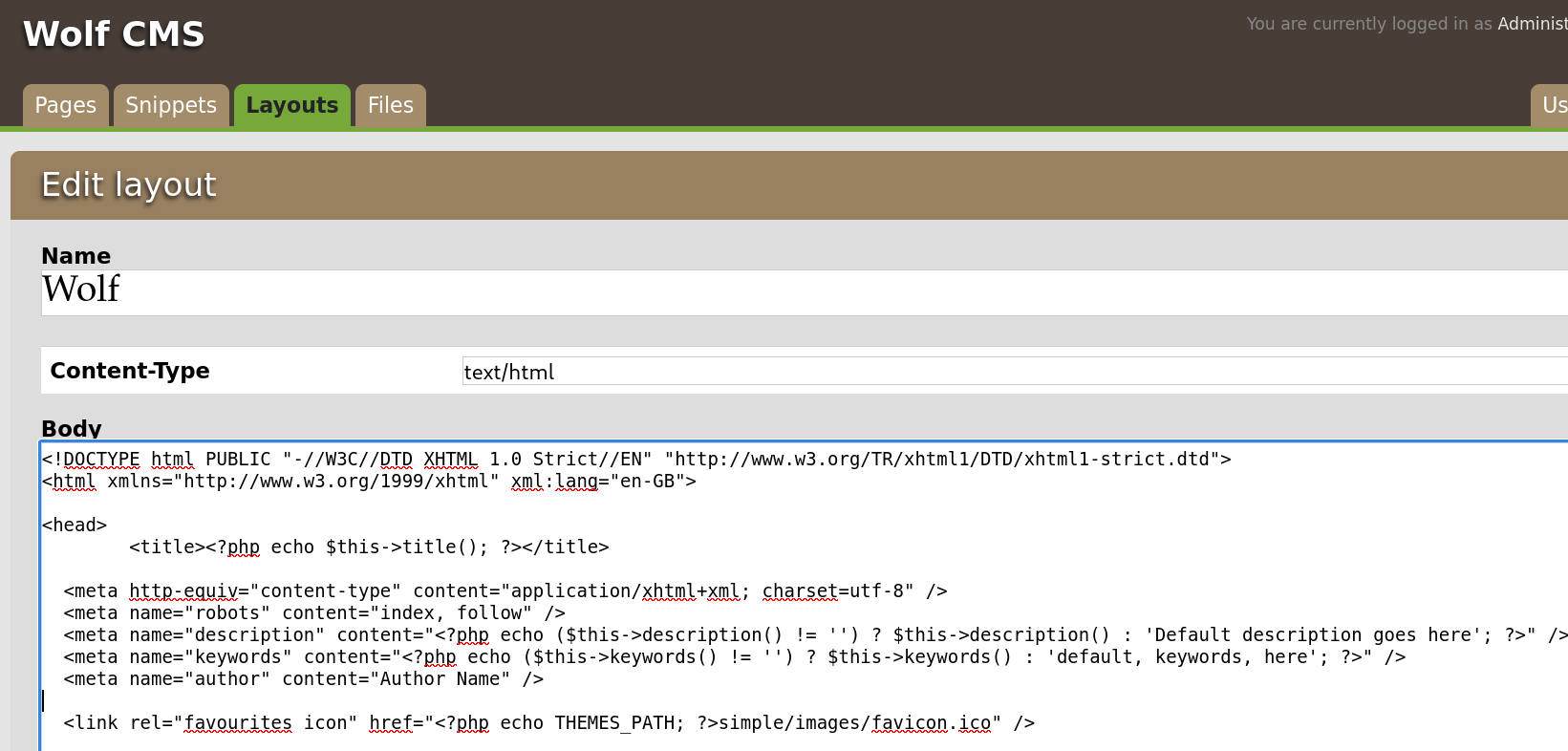Click the Wolf CMS site title

tap(114, 34)
